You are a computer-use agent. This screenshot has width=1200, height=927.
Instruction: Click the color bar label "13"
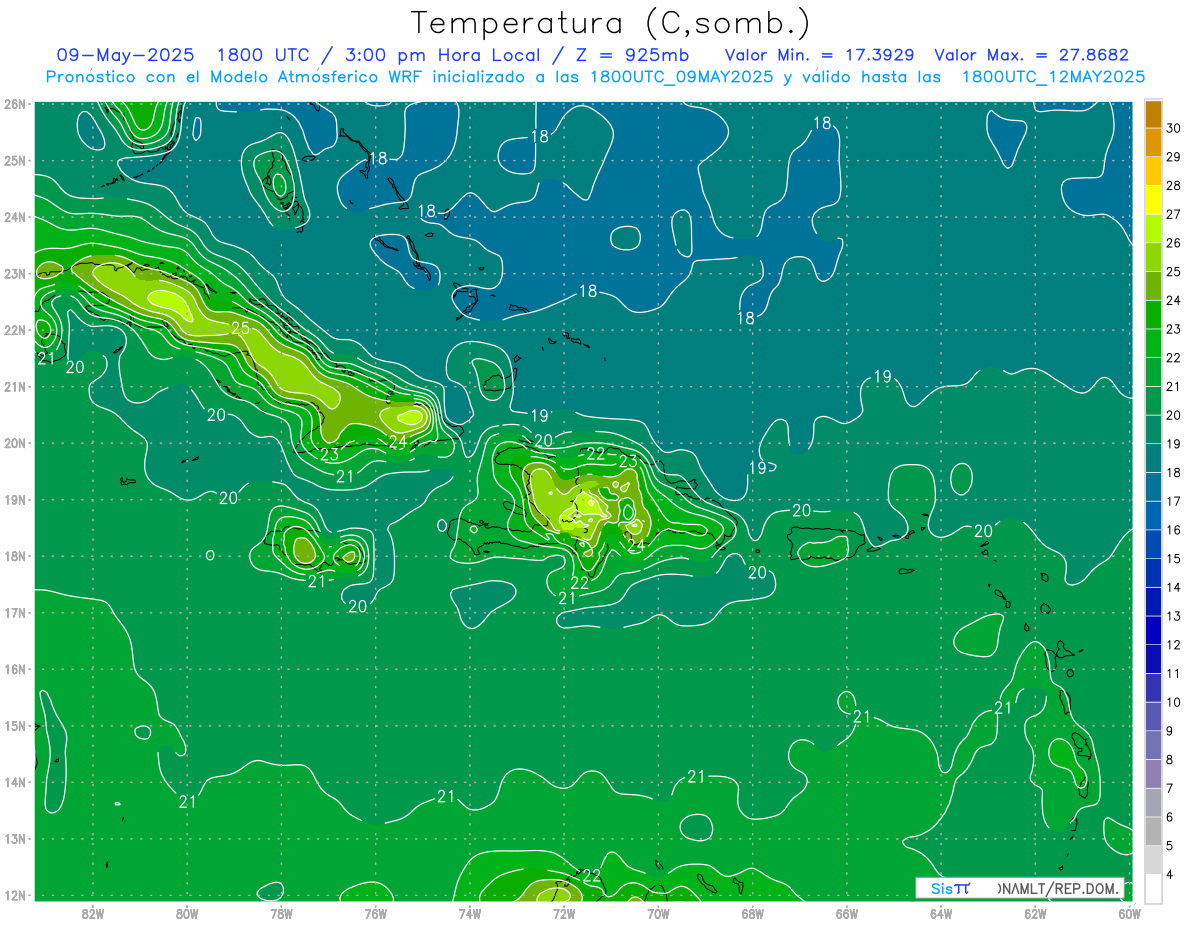coord(1174,616)
